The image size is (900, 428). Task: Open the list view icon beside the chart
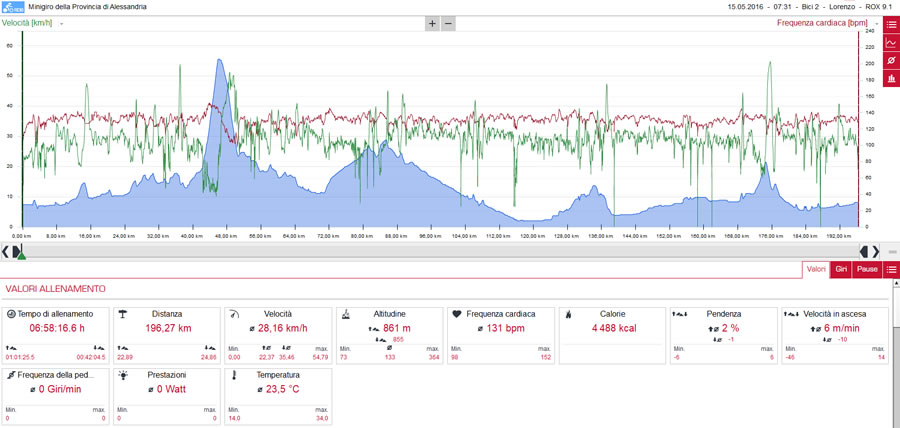[891, 24]
